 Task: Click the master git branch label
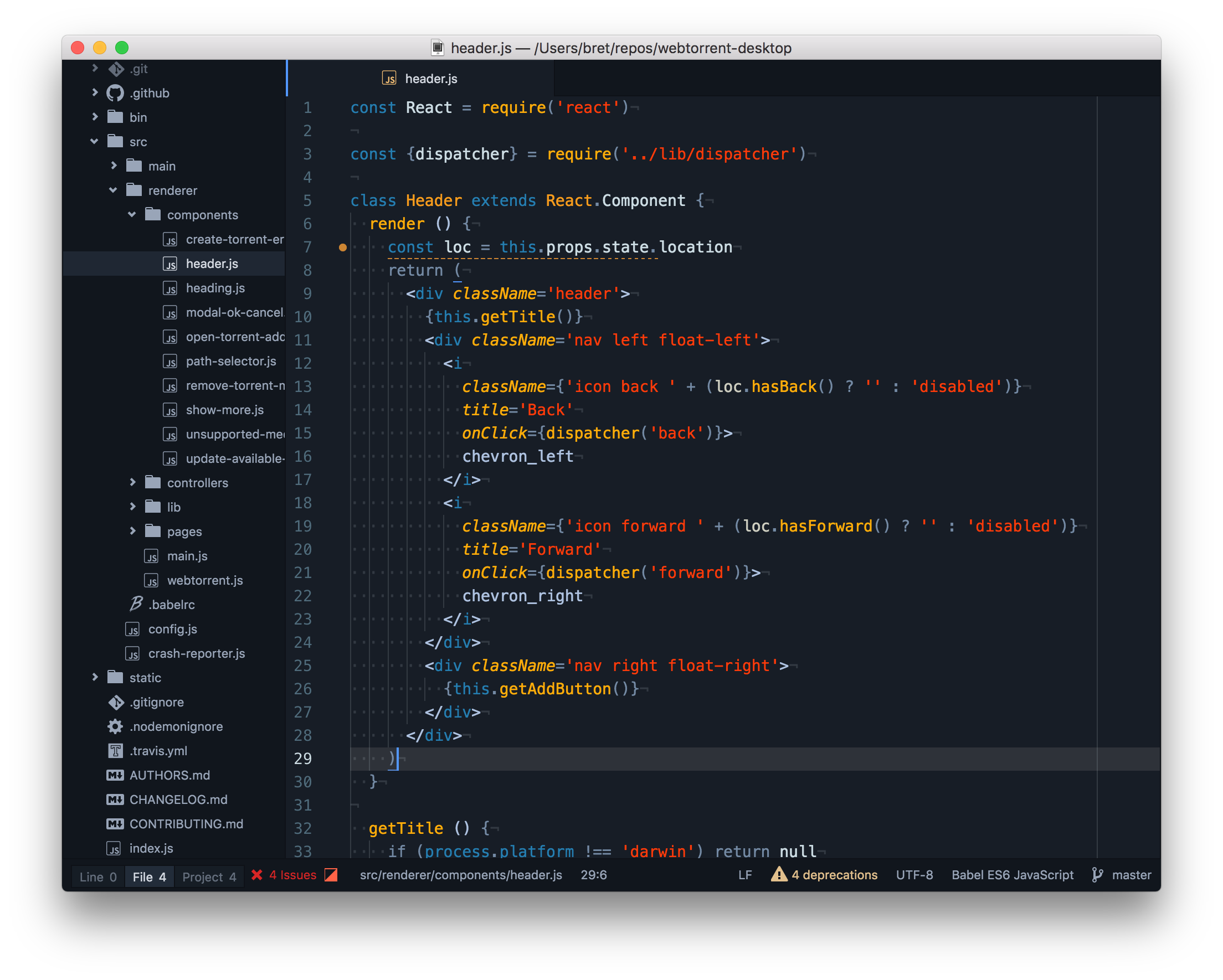[1132, 875]
